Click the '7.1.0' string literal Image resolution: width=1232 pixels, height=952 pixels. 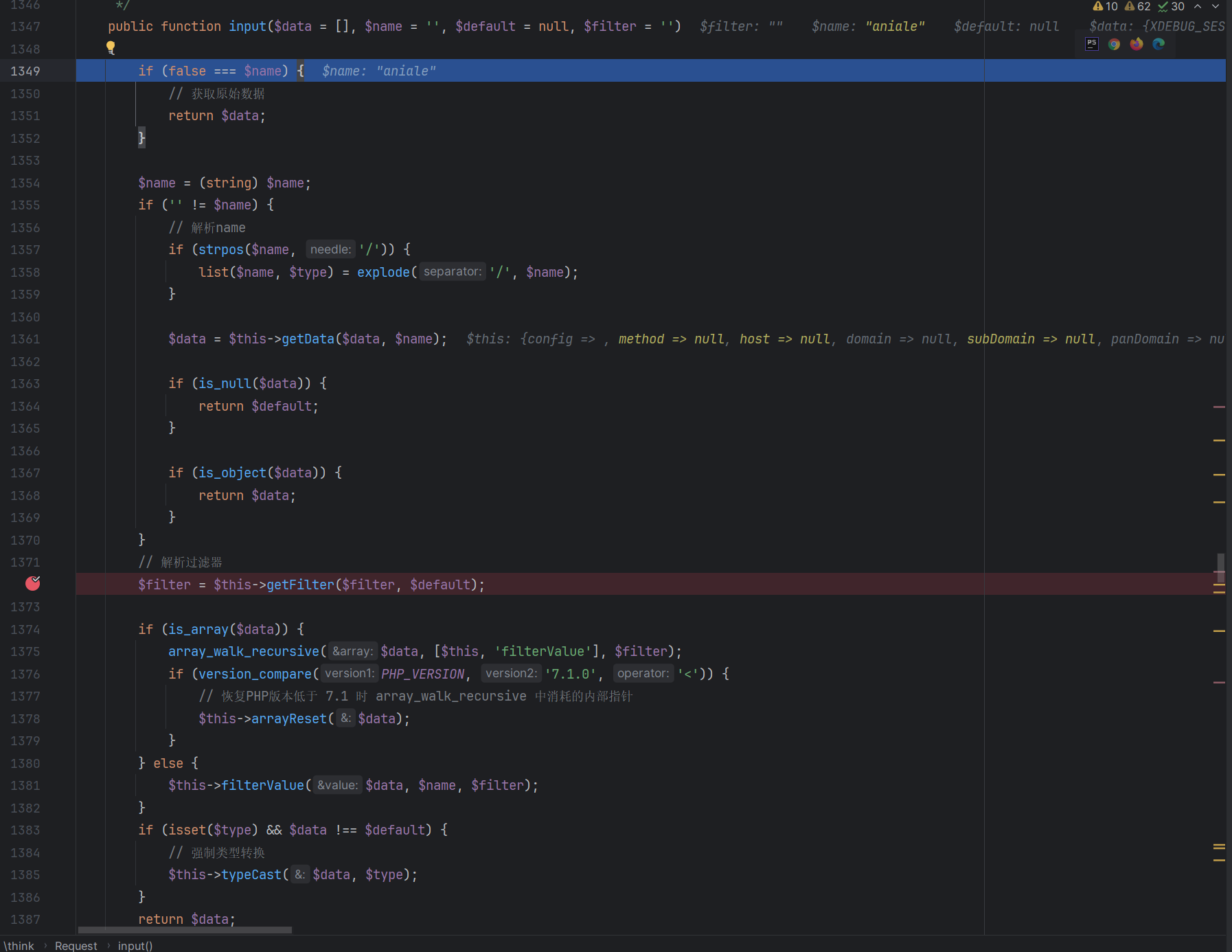pos(571,674)
